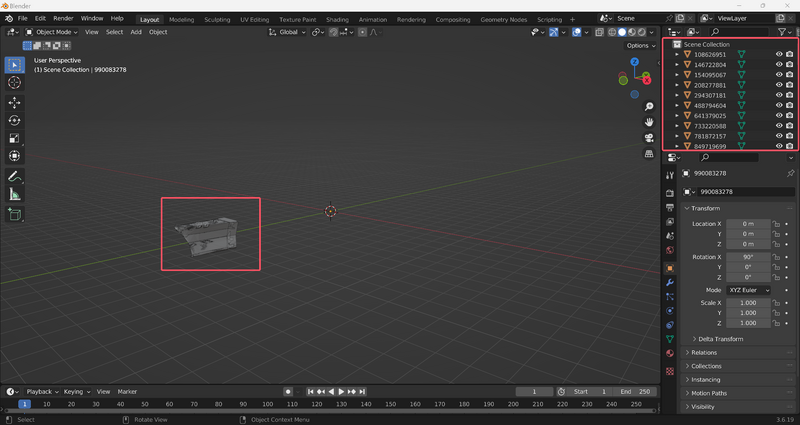Activate the 3D Cursor tool
This screenshot has height=425, width=800.
coord(14,82)
